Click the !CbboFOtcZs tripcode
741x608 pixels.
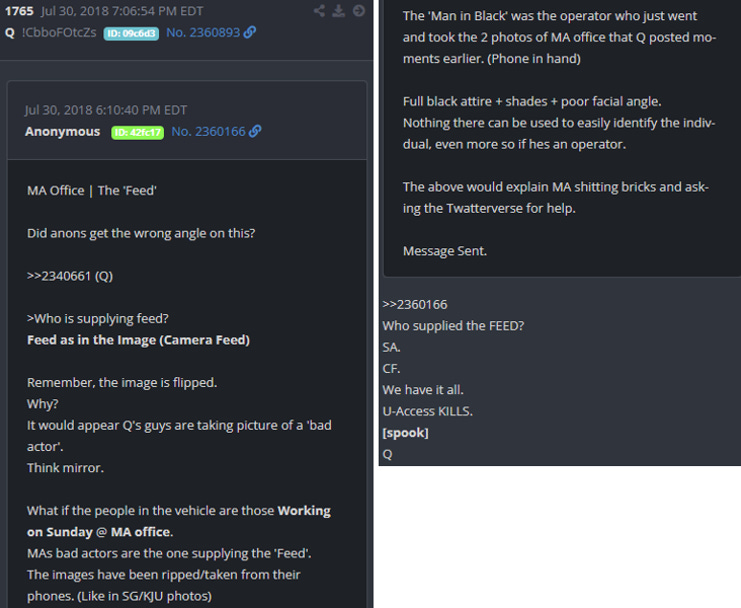59,33
